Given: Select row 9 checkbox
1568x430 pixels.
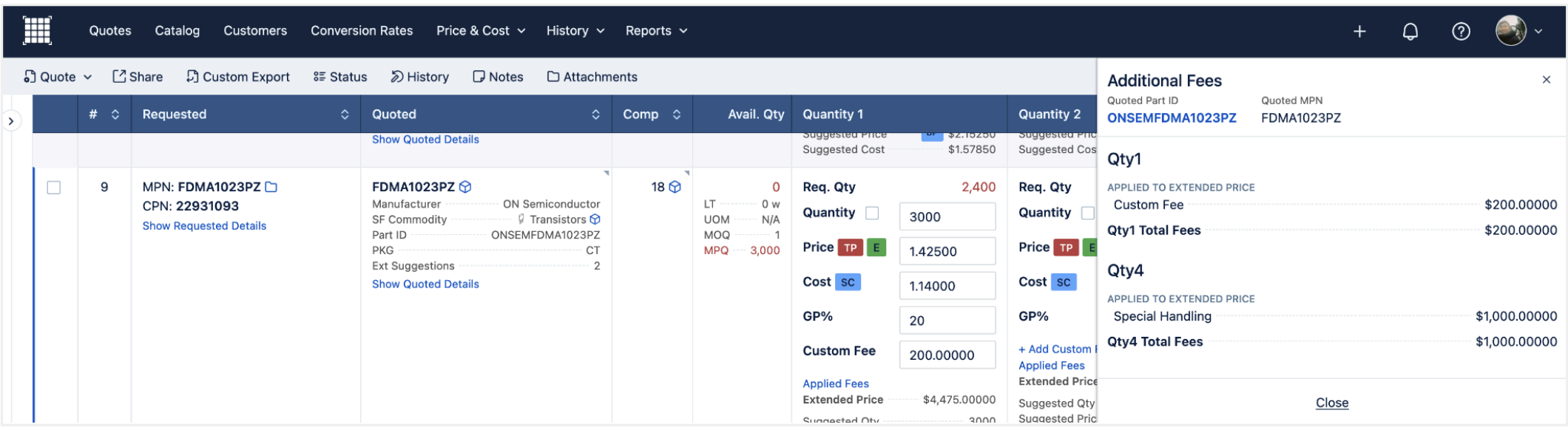Looking at the screenshot, I should 54,188.
